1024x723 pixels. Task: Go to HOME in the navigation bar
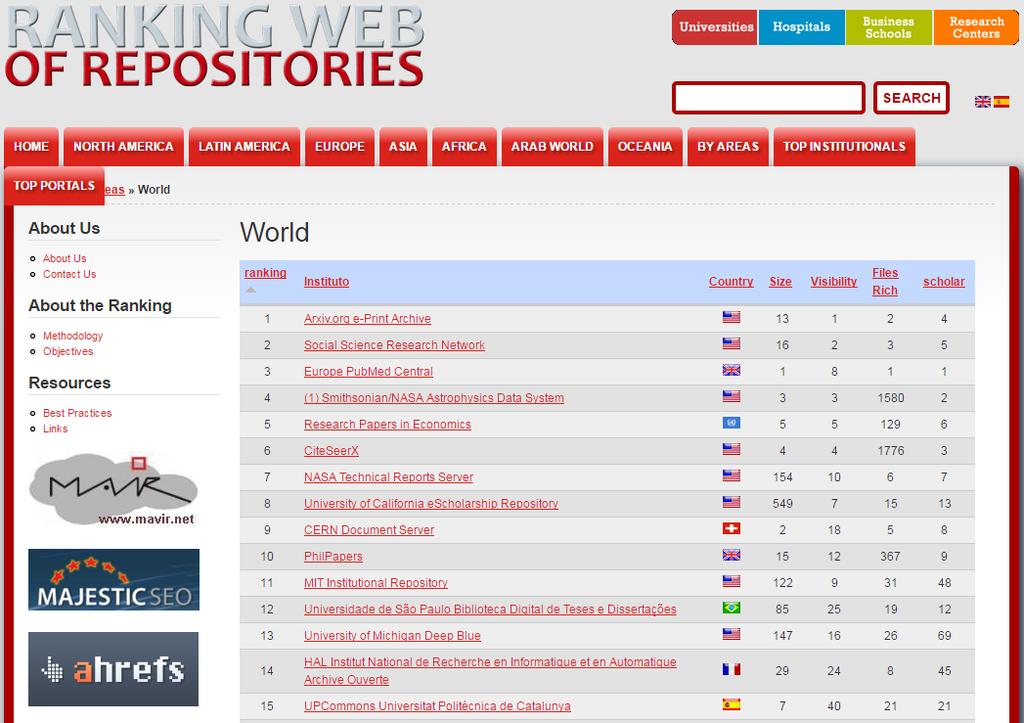click(x=31, y=147)
